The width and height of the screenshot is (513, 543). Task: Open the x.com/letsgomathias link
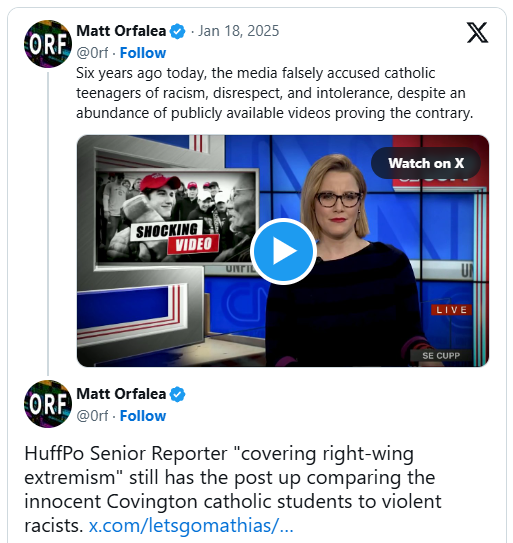[x=191, y=526]
